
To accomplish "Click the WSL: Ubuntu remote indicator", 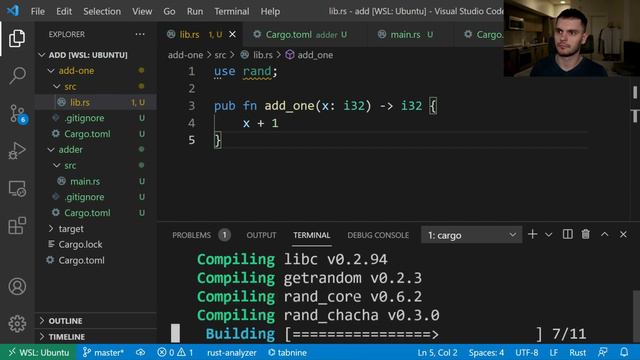I will pos(39,352).
